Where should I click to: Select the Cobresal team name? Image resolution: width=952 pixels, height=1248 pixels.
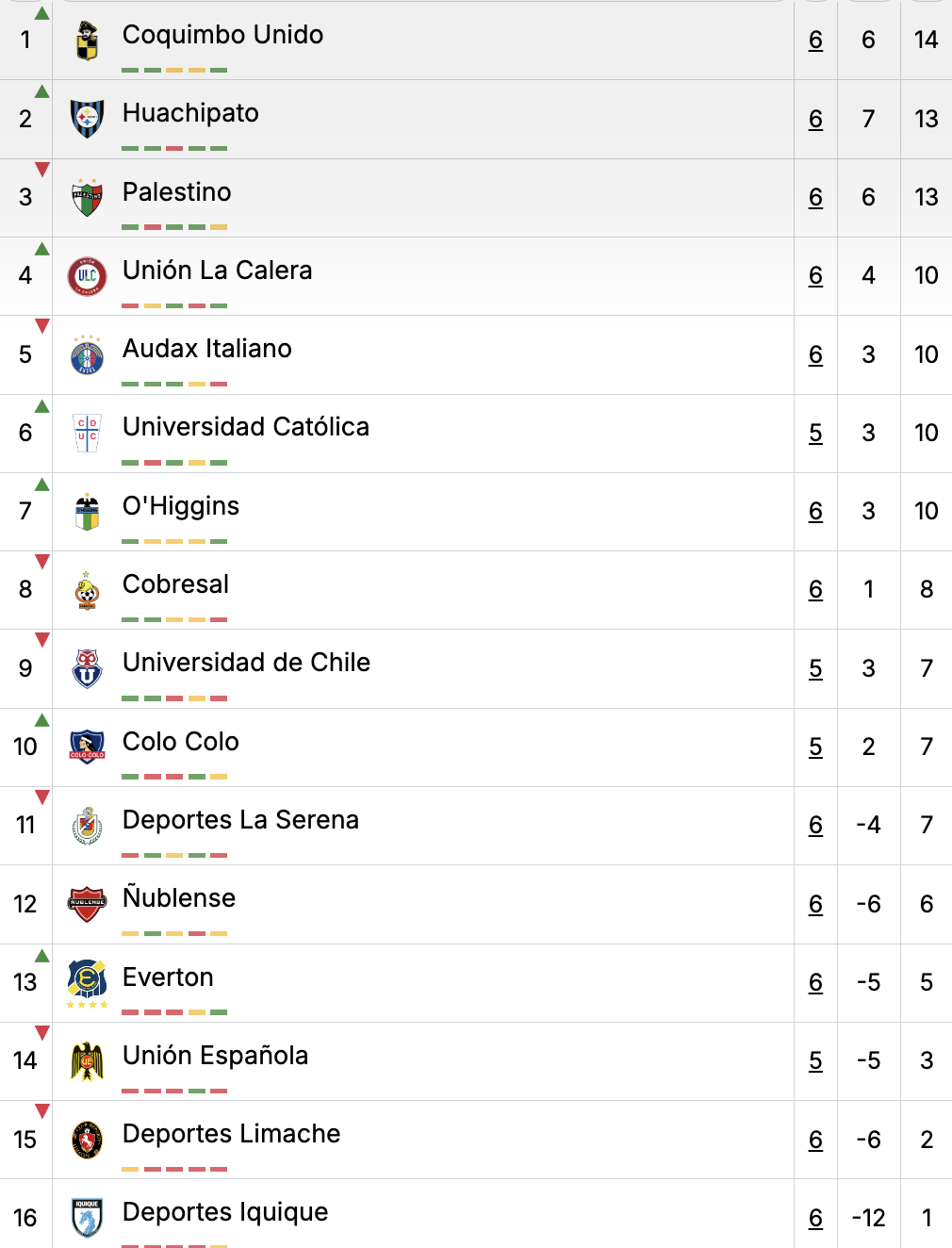point(175,584)
